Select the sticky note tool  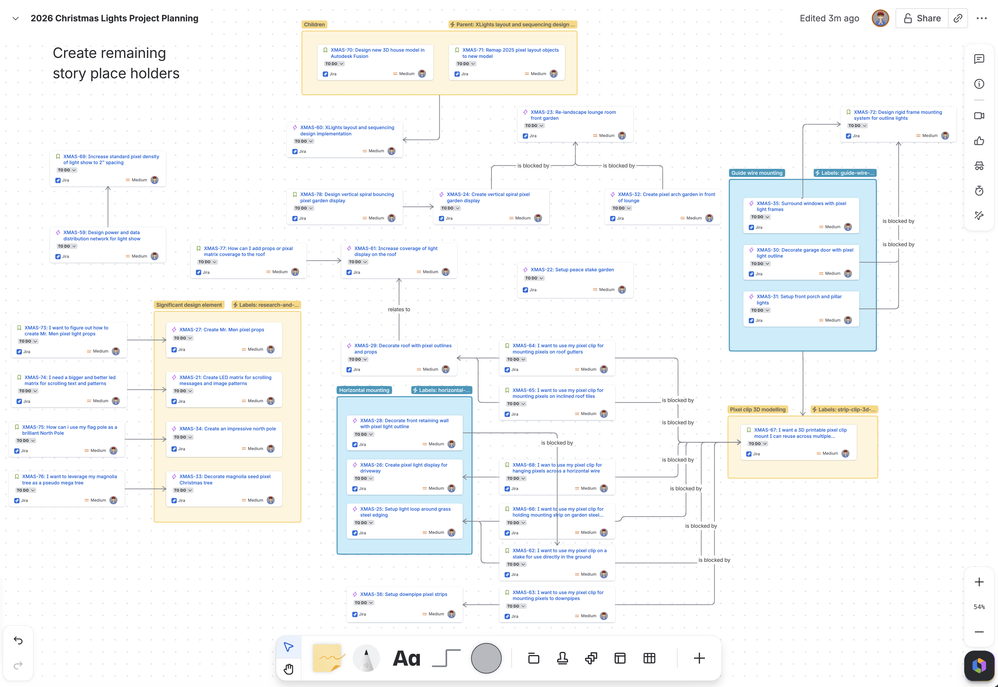click(328, 658)
